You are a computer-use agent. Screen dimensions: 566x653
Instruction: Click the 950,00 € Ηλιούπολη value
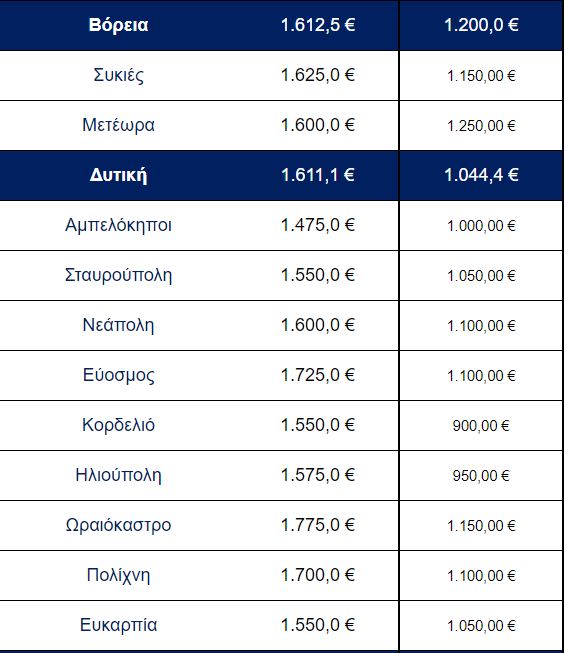point(481,476)
